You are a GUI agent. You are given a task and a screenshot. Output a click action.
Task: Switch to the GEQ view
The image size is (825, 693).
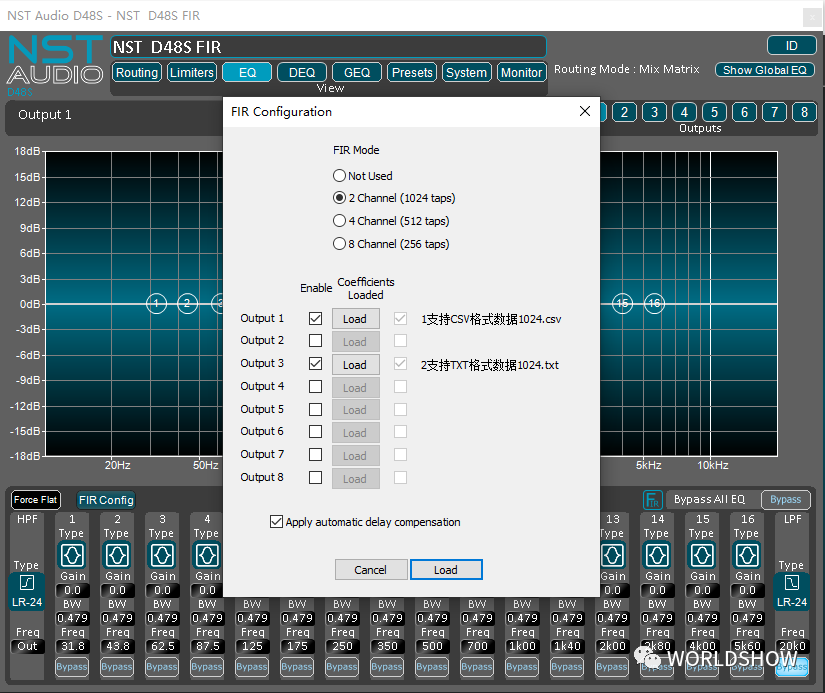(x=357, y=72)
